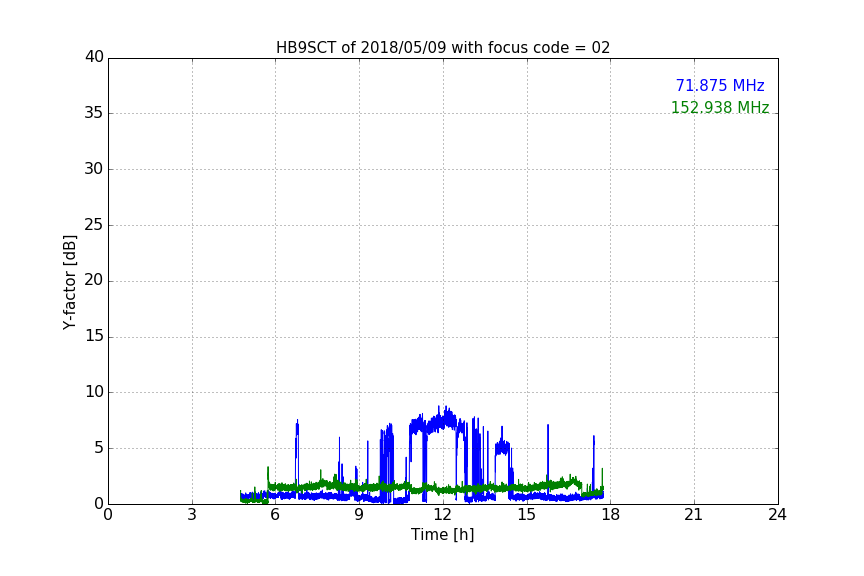Click the y-axis tick label 10
Image resolution: width=864 pixels, height=576 pixels.
point(94,392)
